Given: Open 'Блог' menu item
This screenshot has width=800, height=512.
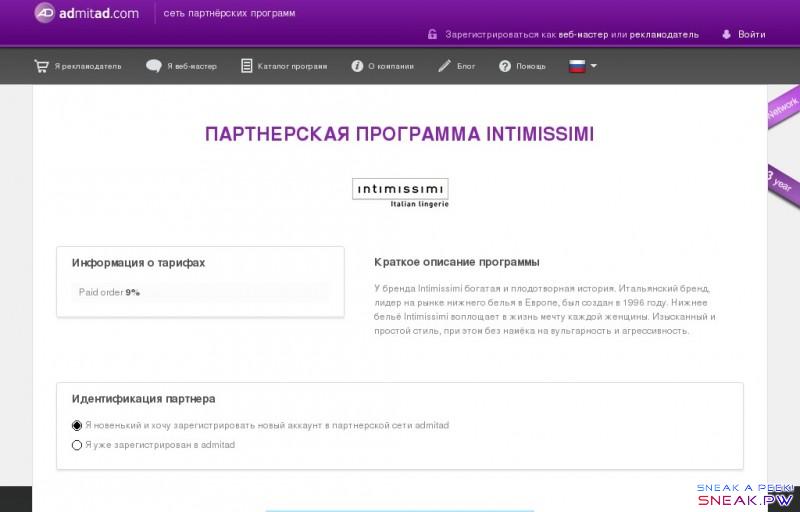Looking at the screenshot, I should [466, 66].
